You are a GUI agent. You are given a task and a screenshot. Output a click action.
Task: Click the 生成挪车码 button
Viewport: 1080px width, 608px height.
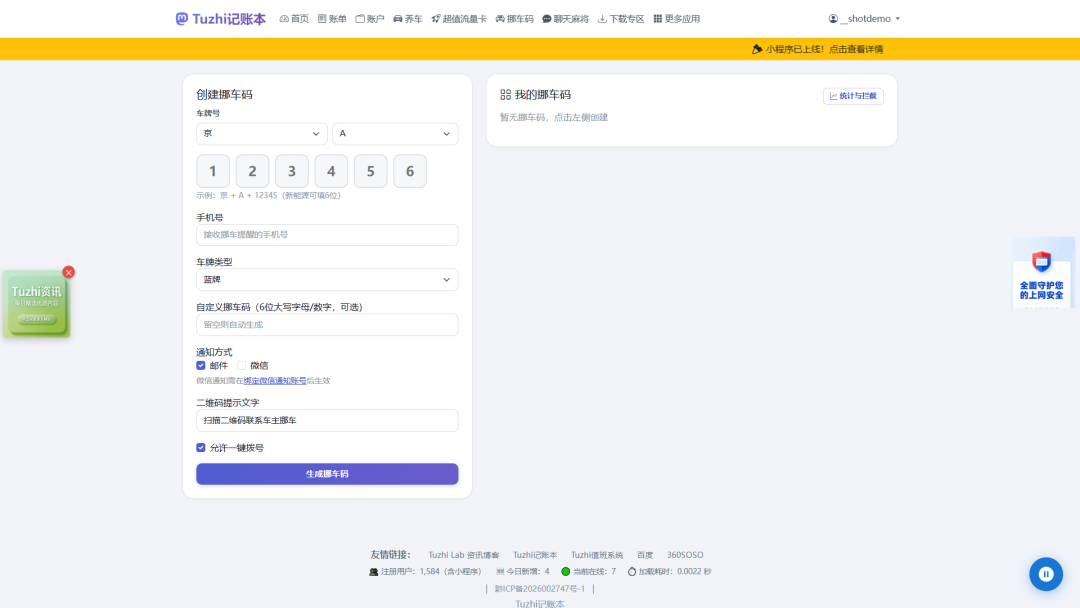click(327, 474)
